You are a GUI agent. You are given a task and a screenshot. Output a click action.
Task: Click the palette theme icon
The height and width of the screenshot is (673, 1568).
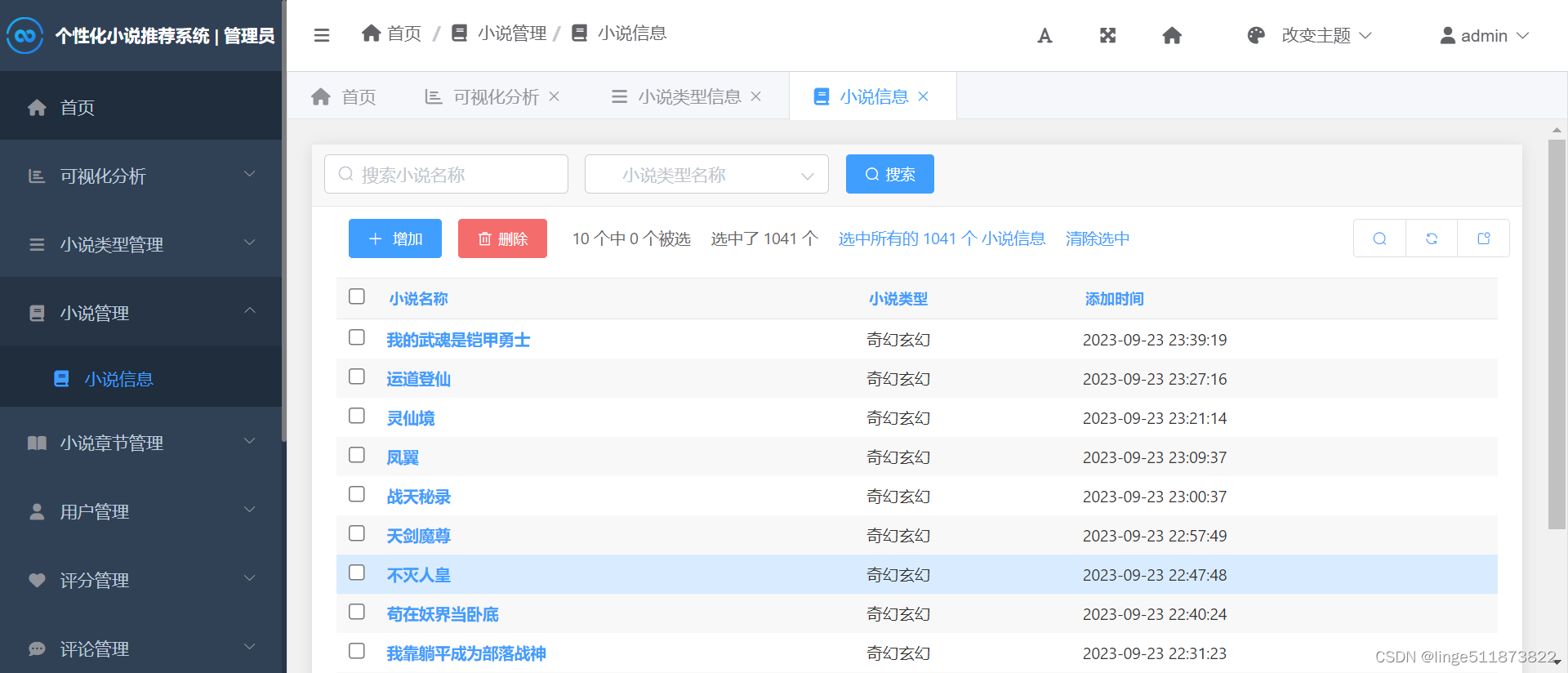click(x=1256, y=35)
